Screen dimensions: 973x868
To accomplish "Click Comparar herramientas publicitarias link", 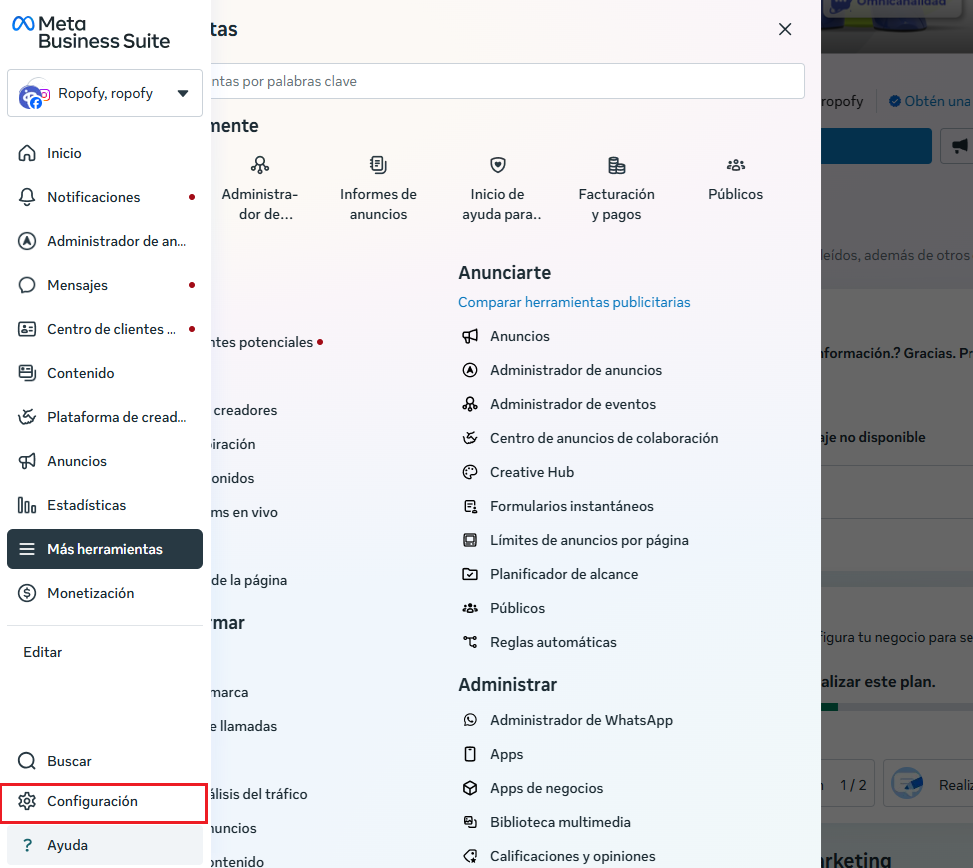I will (x=574, y=302).
